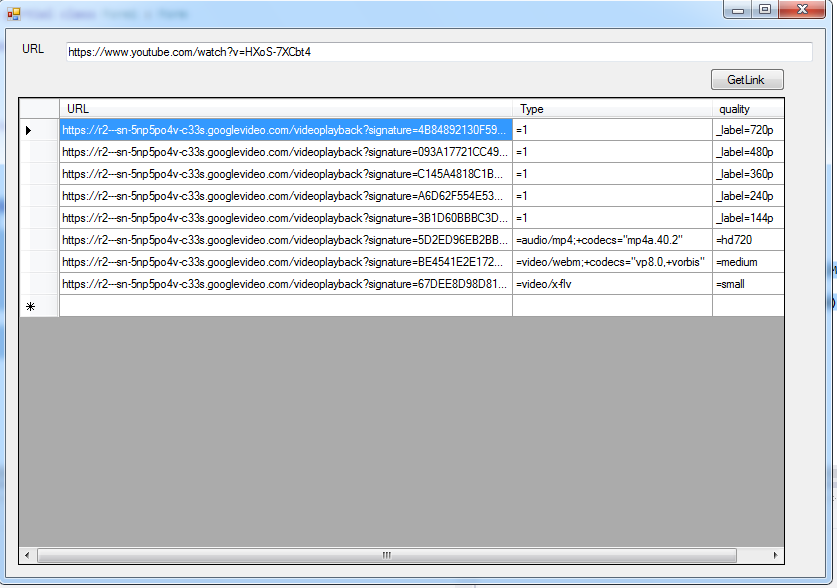Click row header with current-row arrow
Viewport: 837px width, 588px height.
point(39,130)
